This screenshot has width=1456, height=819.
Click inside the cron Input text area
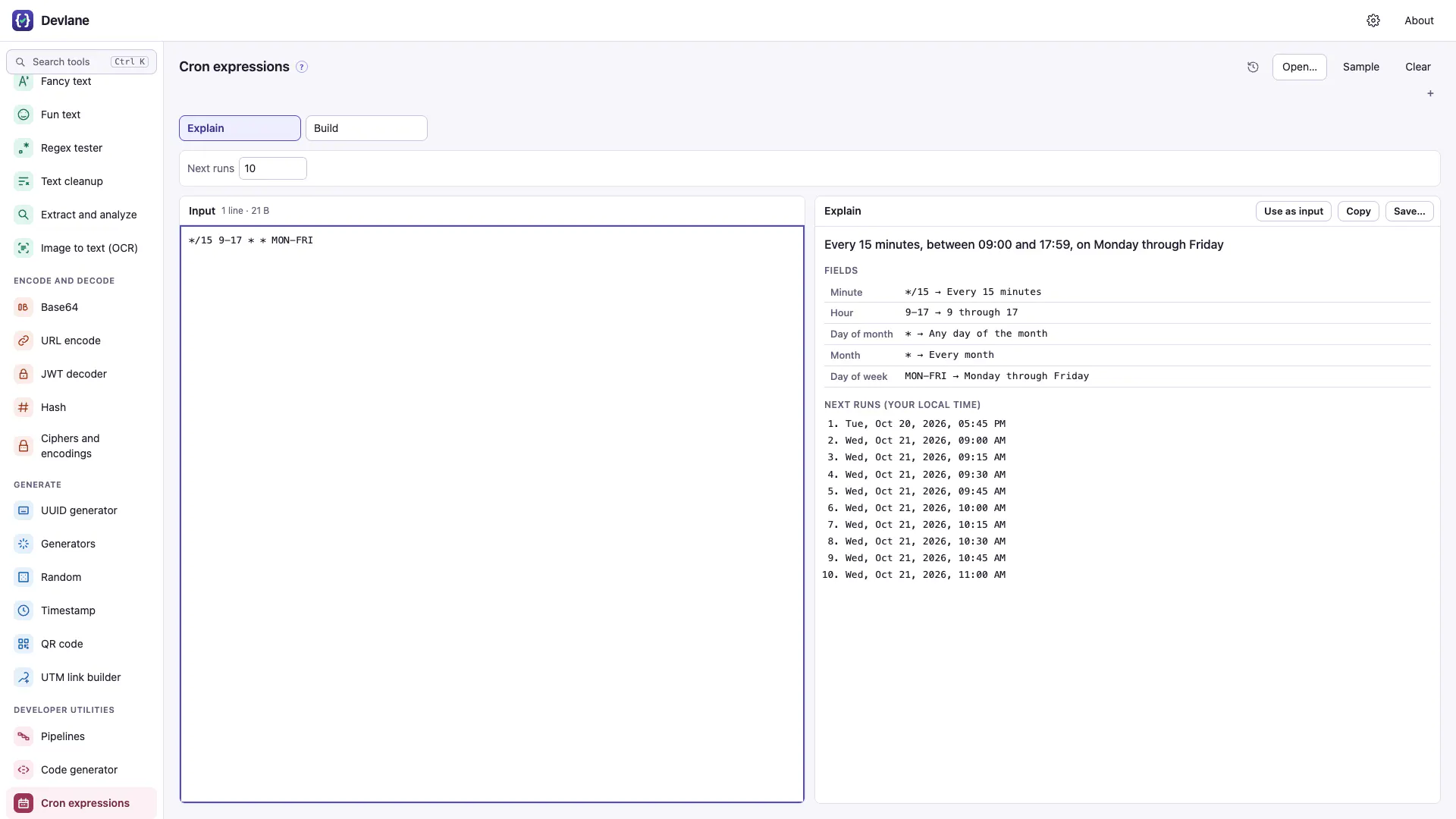click(492, 514)
